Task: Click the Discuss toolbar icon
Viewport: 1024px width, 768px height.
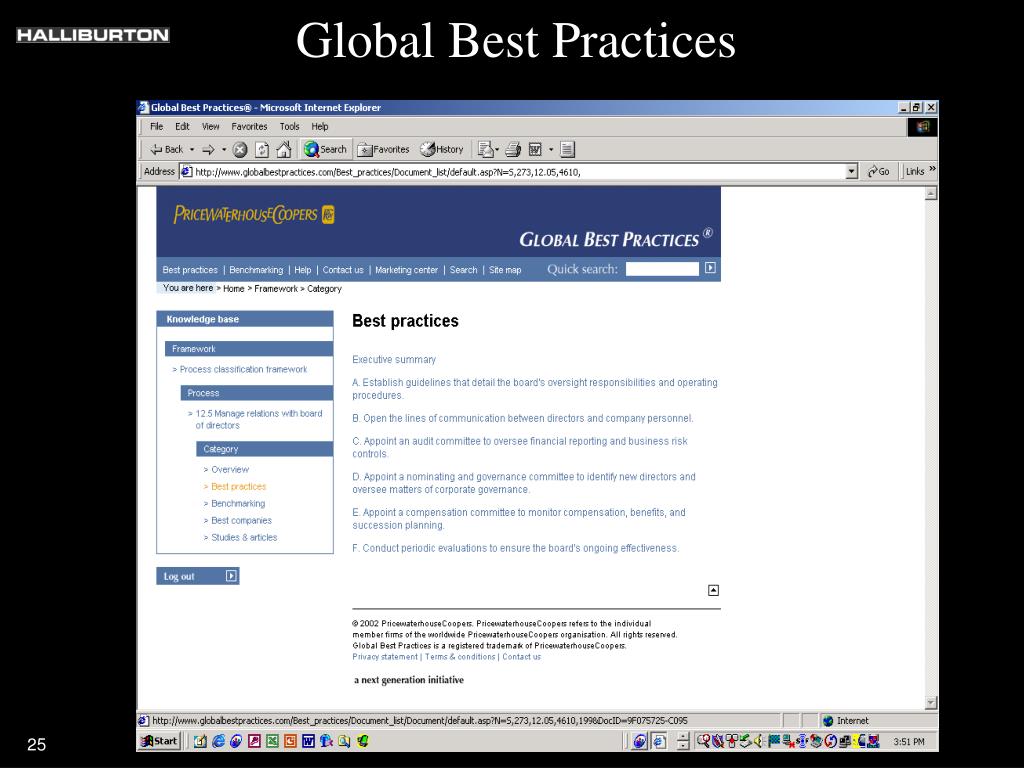Action: (x=568, y=150)
